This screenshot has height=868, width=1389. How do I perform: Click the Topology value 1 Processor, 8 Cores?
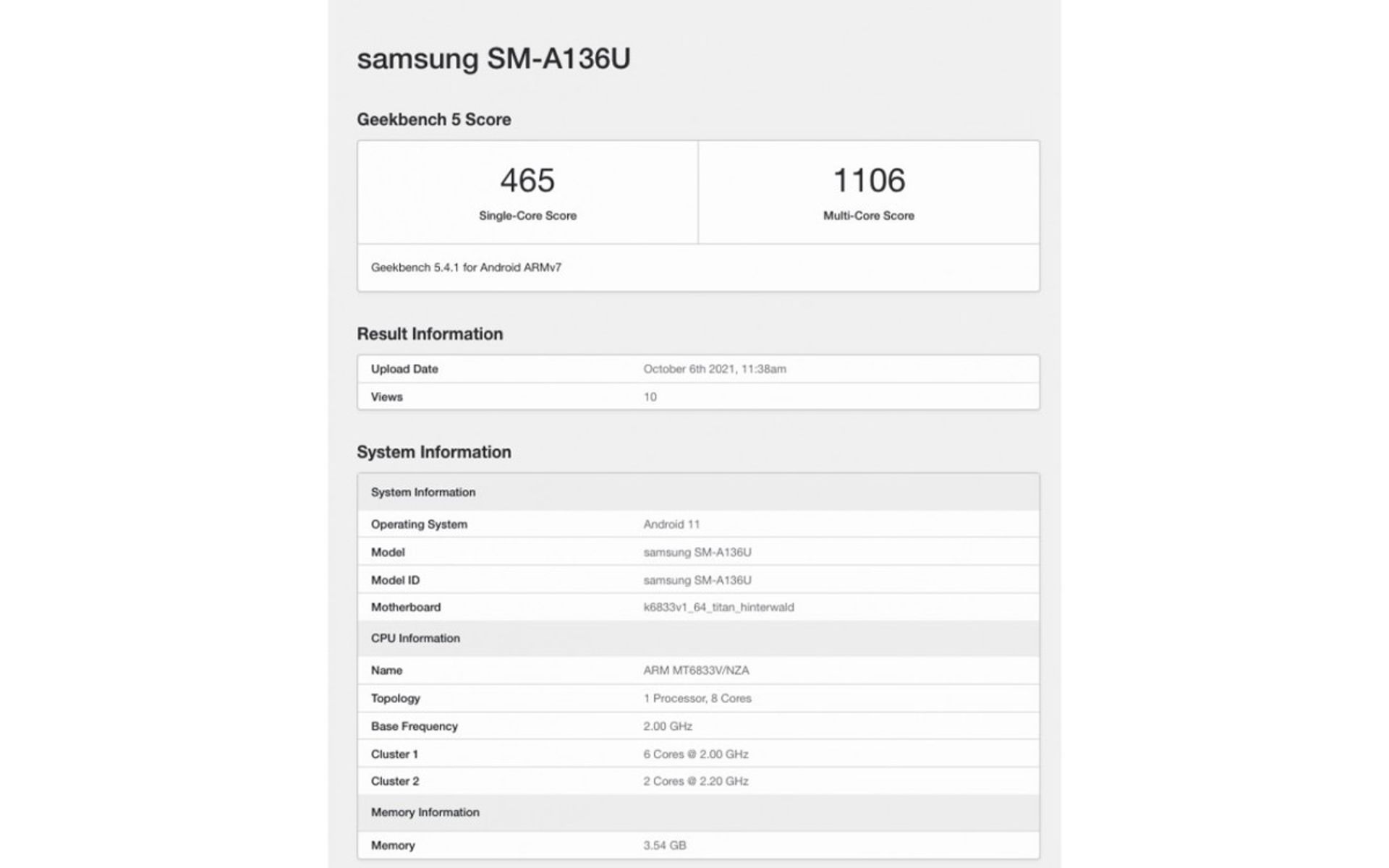(697, 699)
